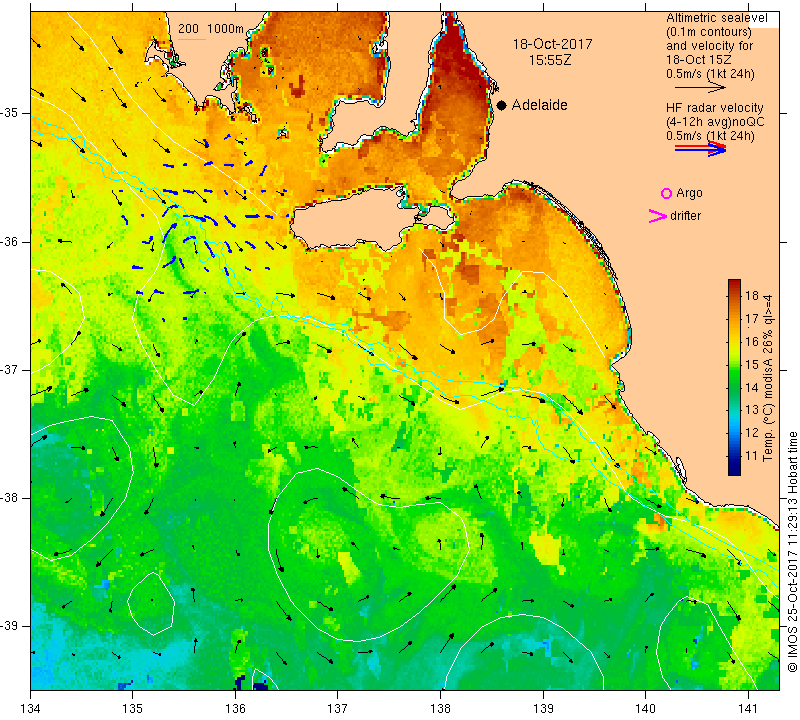Click the -36 latitude axis label
Screen dimensions: 800x720
pos(9,241)
